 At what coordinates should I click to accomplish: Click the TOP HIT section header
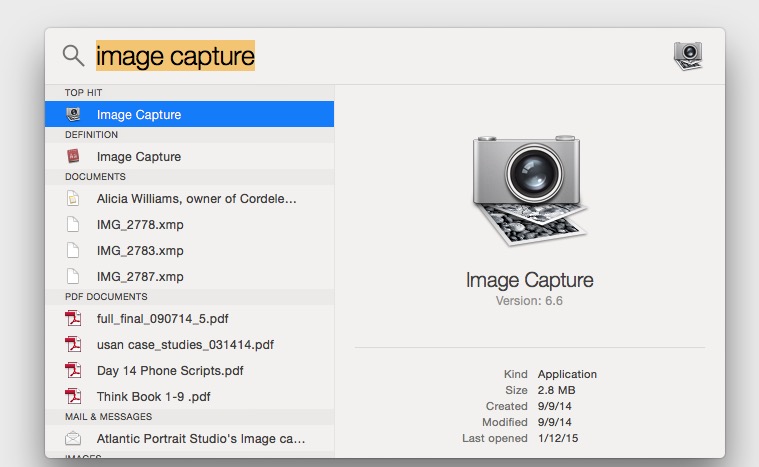(x=83, y=92)
